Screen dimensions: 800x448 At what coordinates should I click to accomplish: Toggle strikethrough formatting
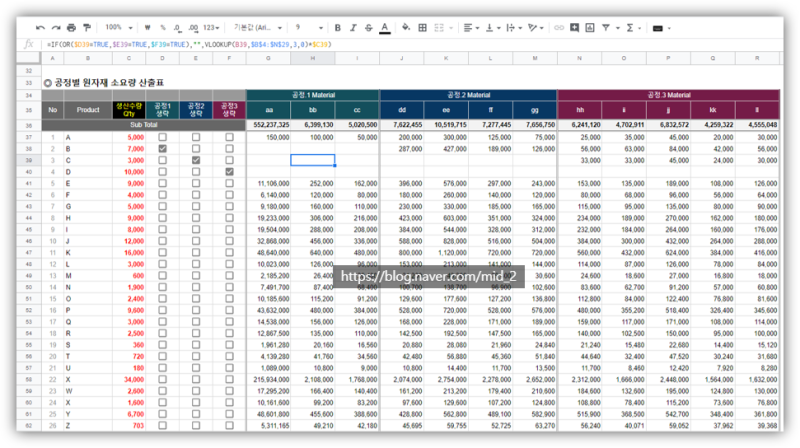[368, 28]
